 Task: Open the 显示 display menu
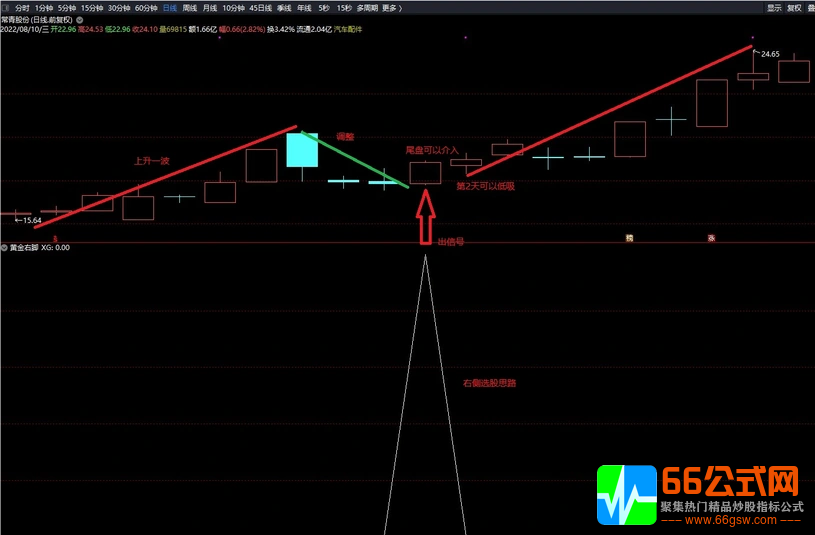point(774,7)
